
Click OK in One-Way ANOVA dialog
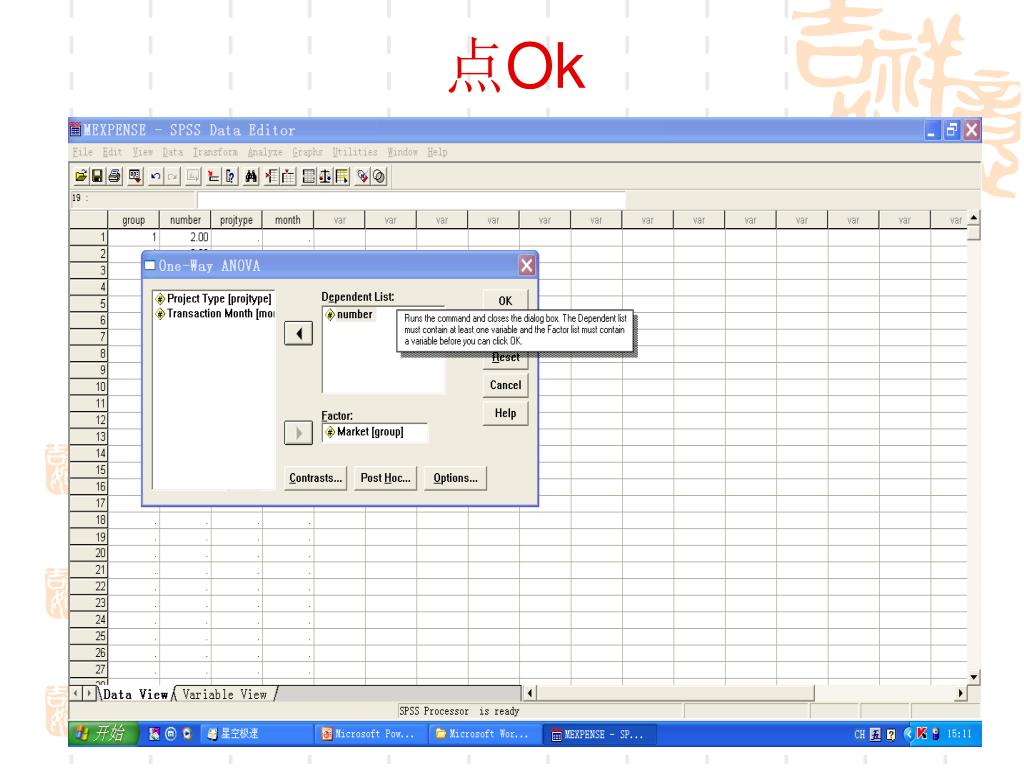pyautogui.click(x=505, y=300)
